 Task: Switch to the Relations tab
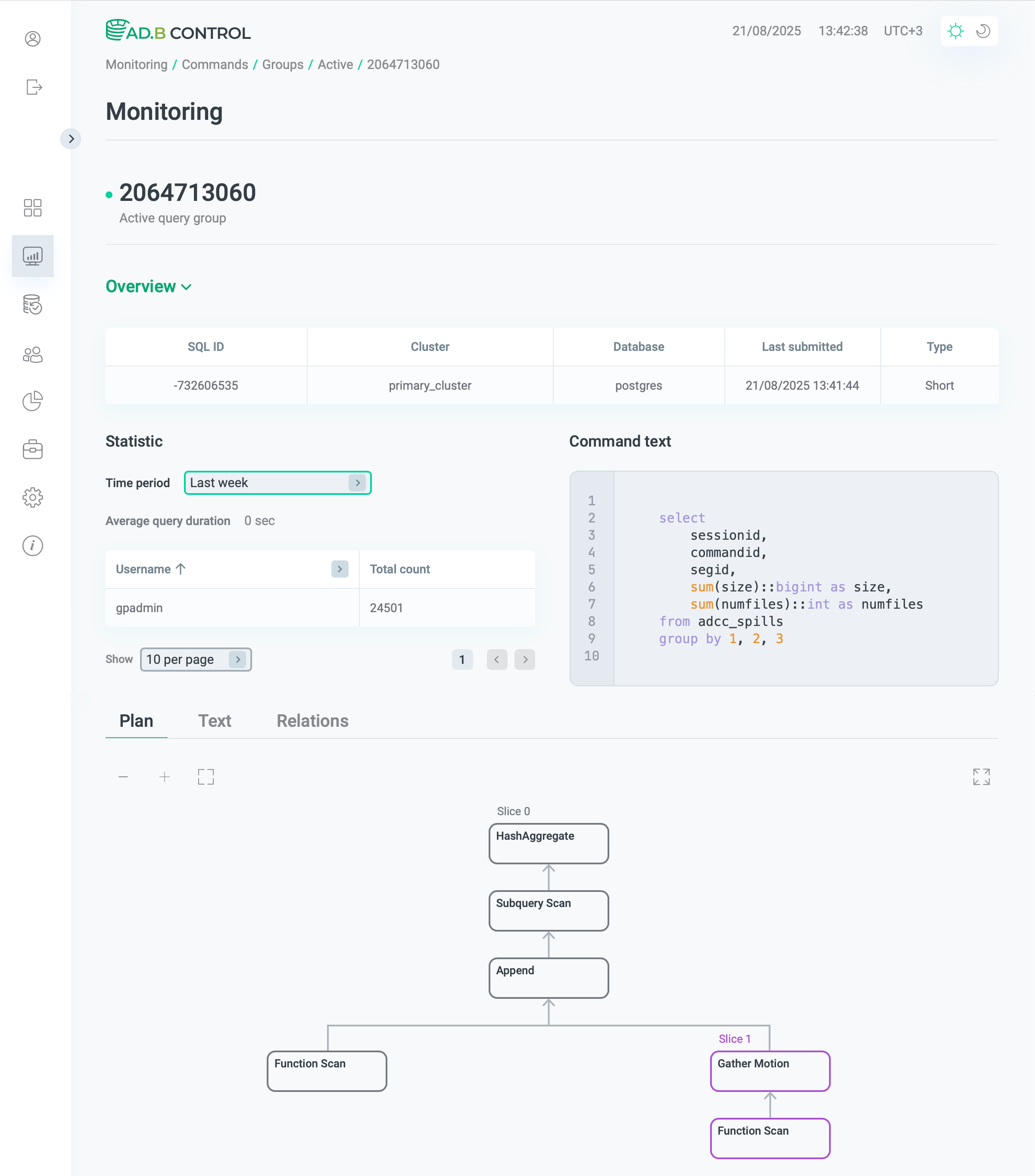(312, 721)
